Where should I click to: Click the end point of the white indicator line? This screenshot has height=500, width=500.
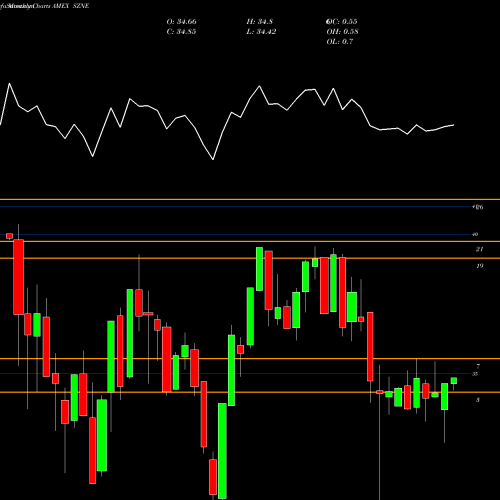(x=454, y=125)
